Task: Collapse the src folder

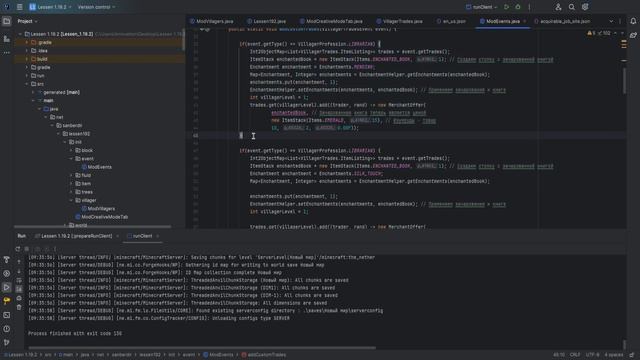Action: coord(27,84)
